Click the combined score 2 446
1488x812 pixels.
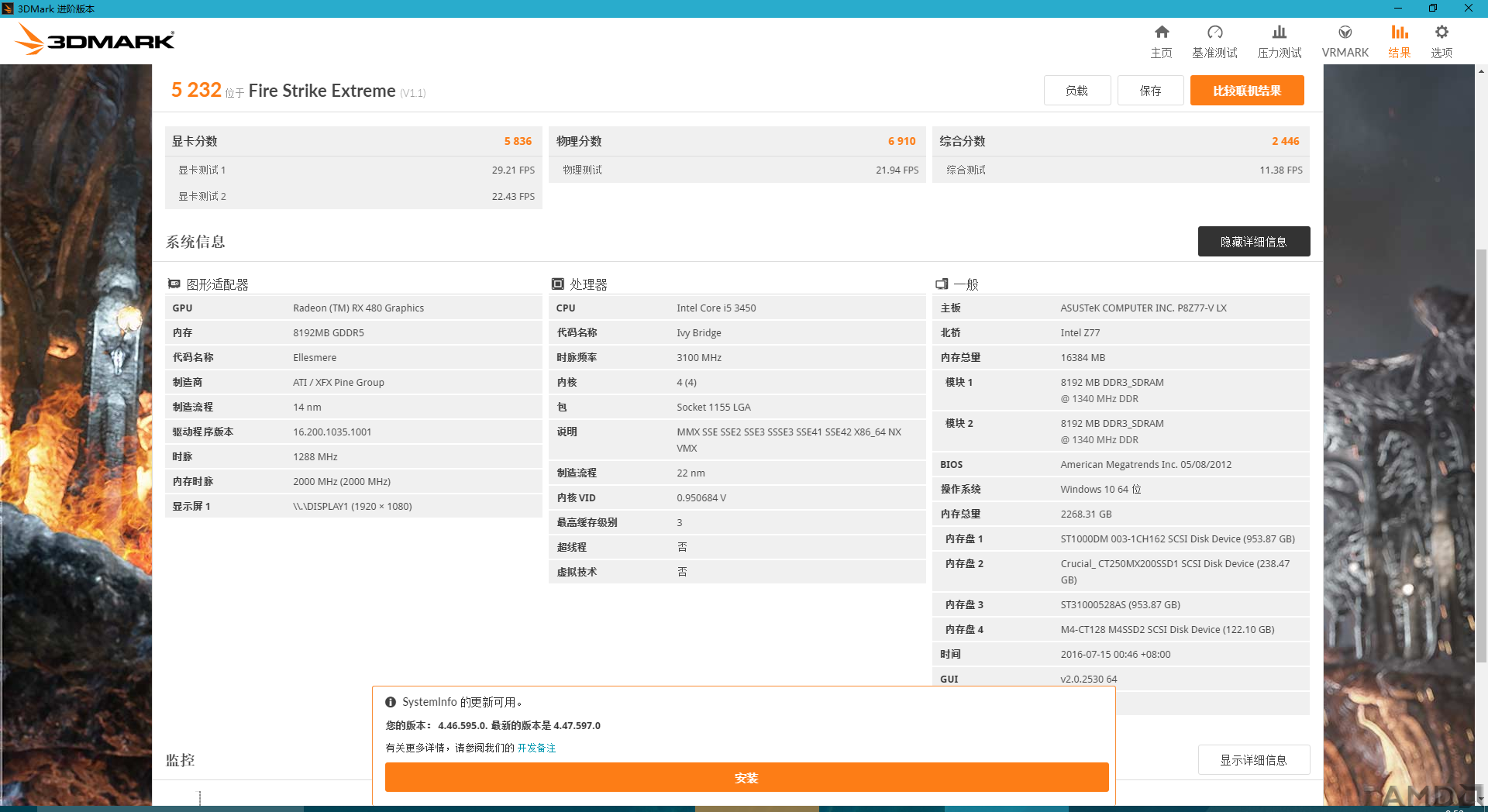(x=1285, y=141)
